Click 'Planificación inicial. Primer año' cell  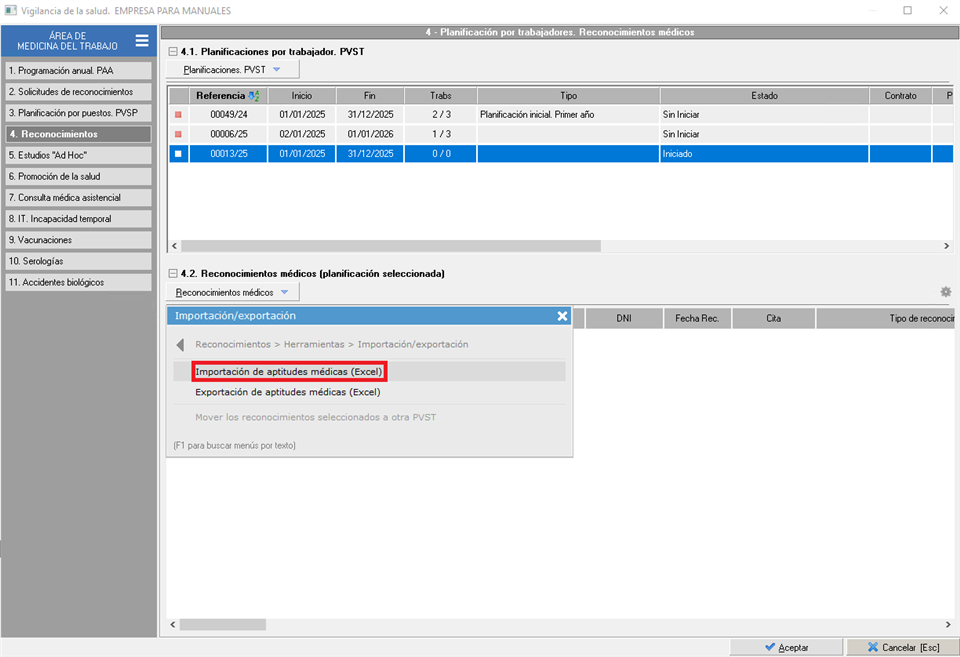point(568,115)
